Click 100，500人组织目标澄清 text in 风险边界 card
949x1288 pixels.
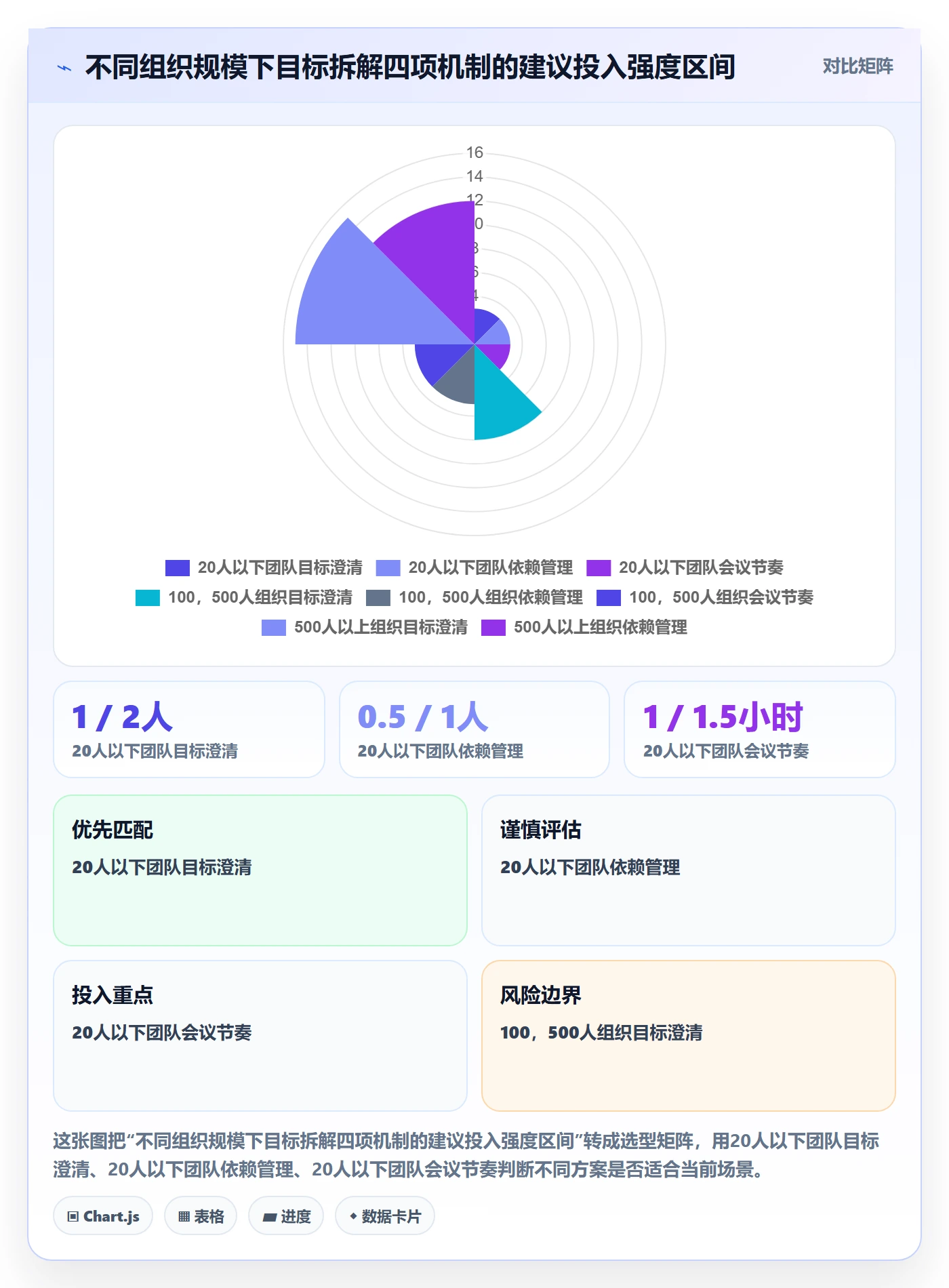(x=601, y=1032)
